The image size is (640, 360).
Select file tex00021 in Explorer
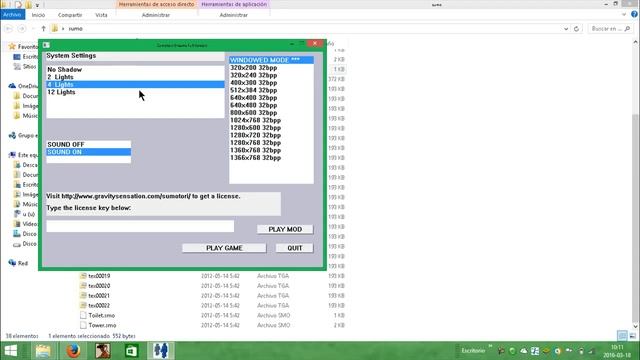(99, 296)
